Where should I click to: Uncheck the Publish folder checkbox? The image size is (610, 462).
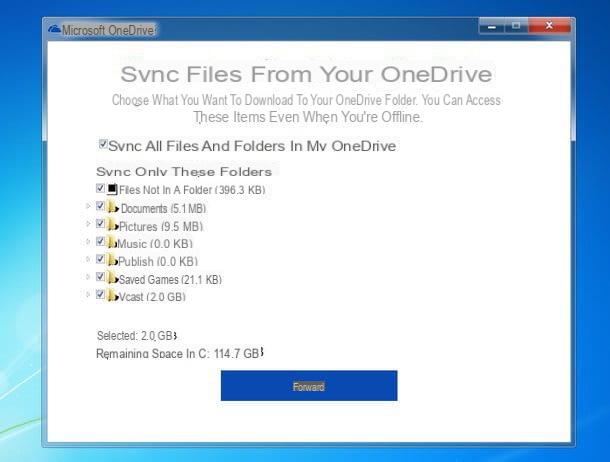coord(100,259)
